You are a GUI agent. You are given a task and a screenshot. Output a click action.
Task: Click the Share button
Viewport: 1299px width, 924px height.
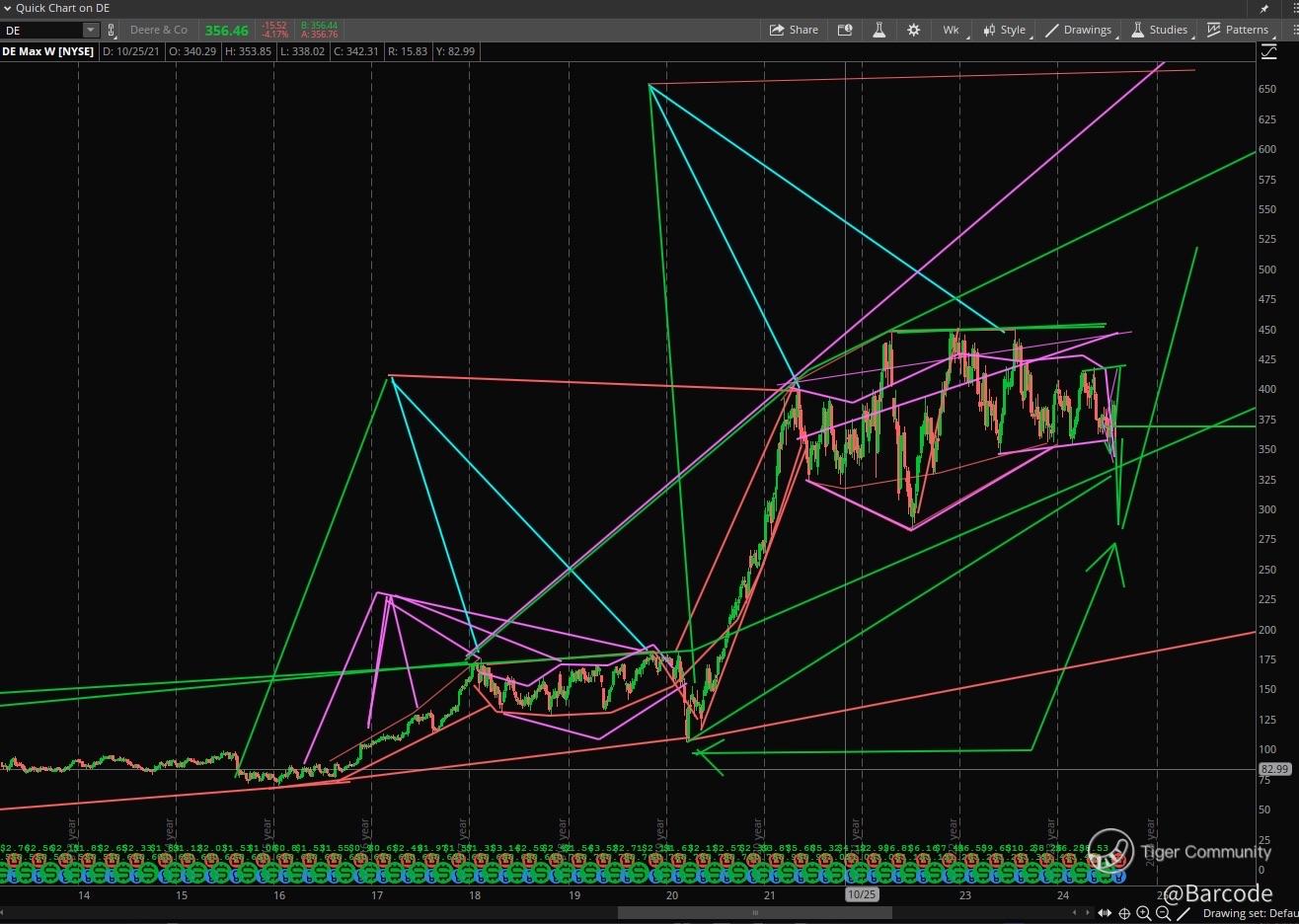click(794, 30)
